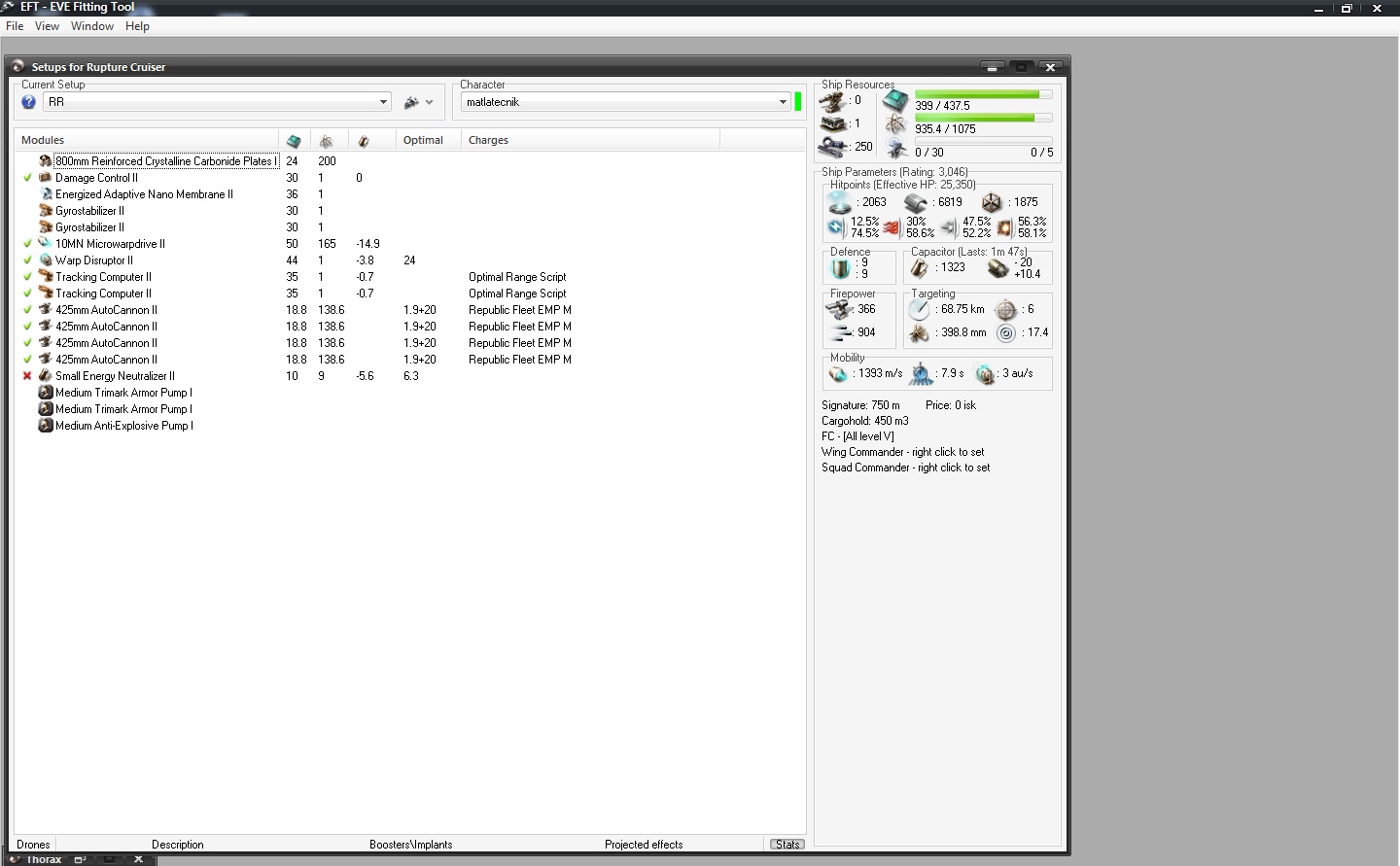This screenshot has height=866, width=1400.
Task: Click the FC - [All level V] entry
Action: 857,436
